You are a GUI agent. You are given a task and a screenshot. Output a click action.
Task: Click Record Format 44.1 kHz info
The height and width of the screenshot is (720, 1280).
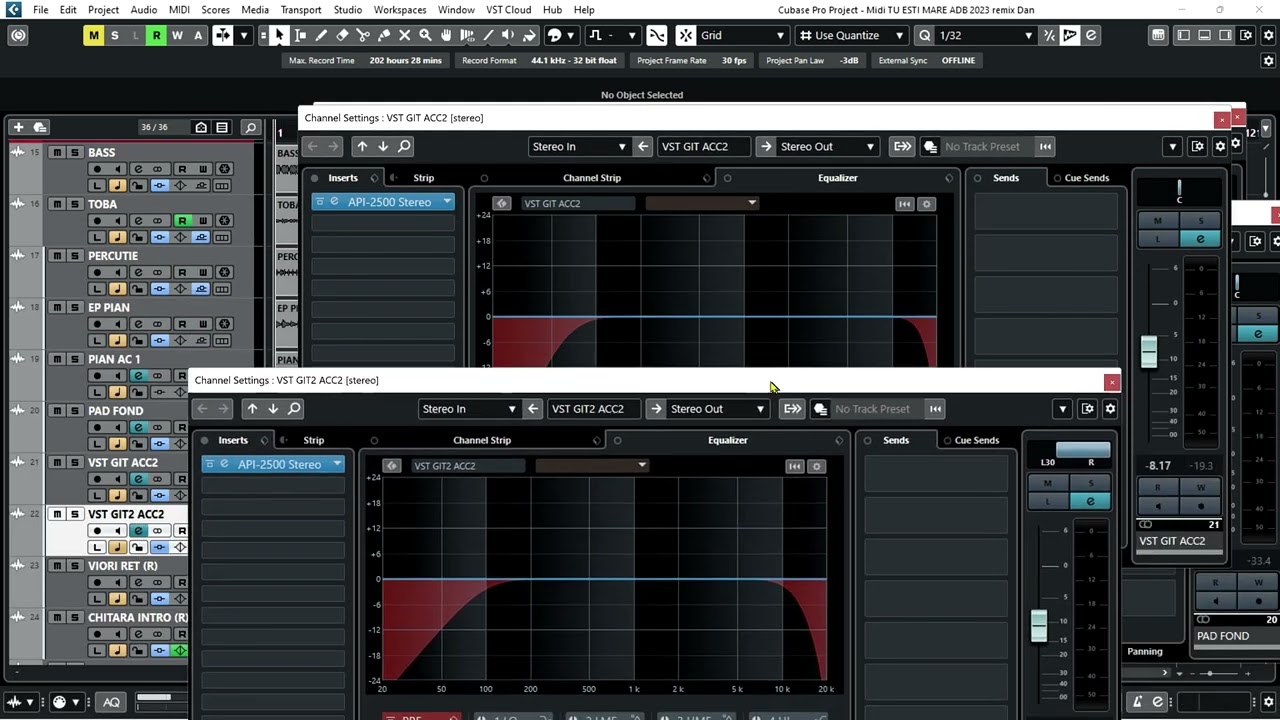(539, 60)
